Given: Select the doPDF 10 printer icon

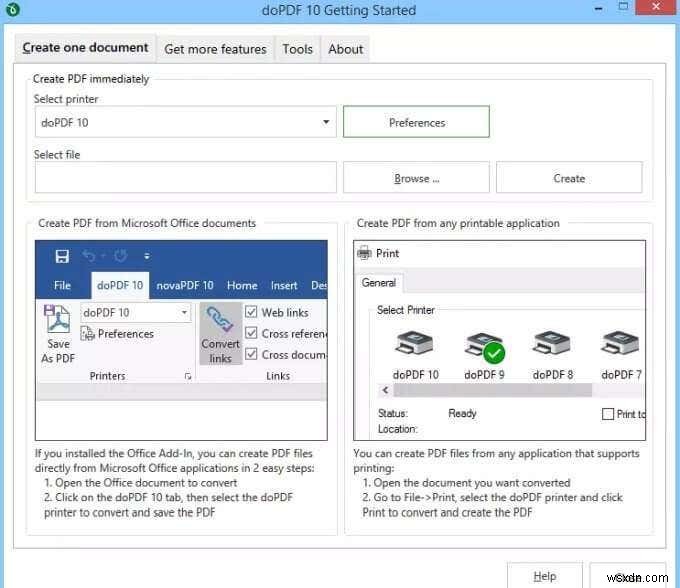Looking at the screenshot, I should tap(415, 345).
